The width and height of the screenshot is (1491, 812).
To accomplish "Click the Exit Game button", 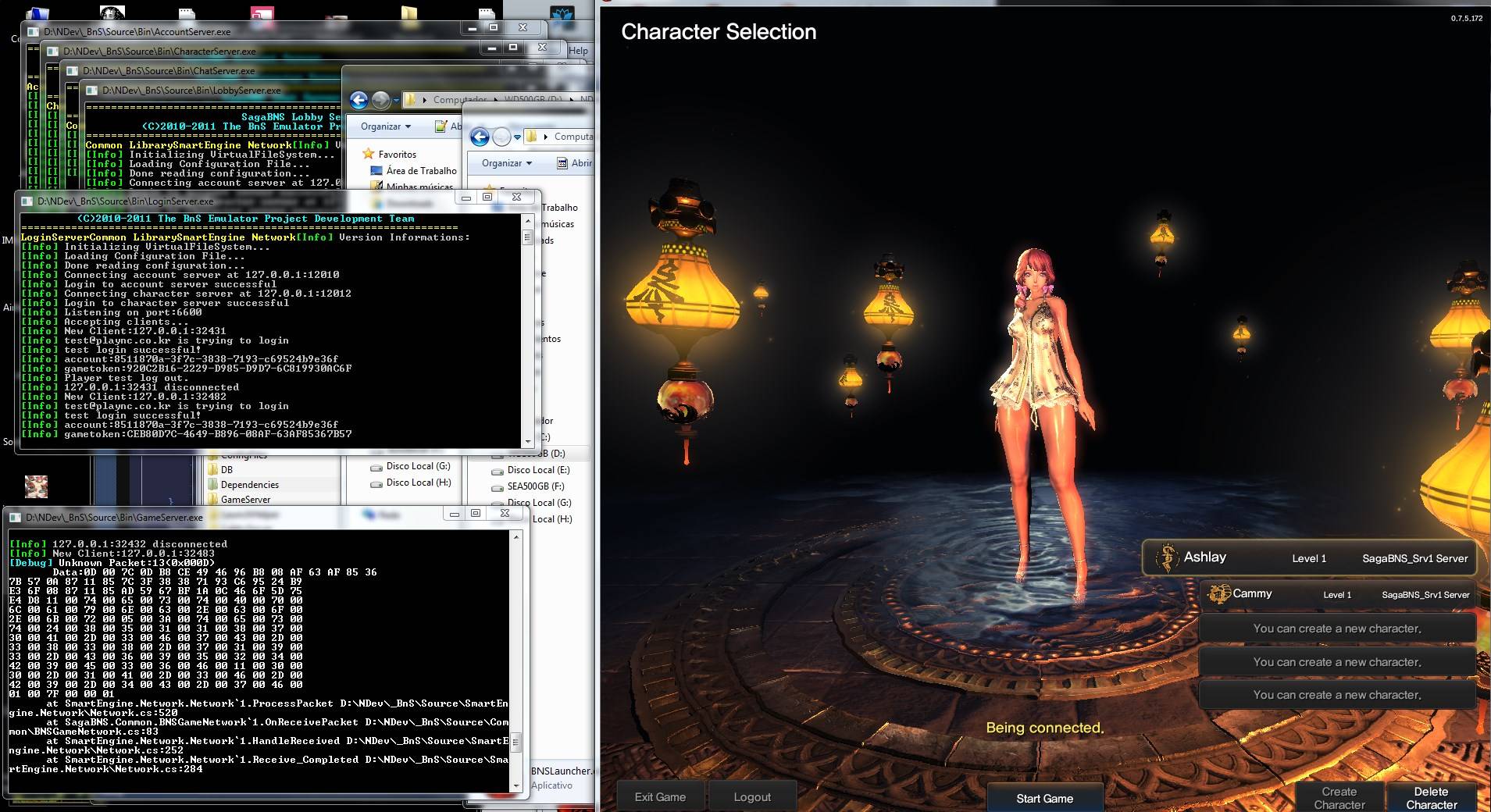I will point(660,796).
